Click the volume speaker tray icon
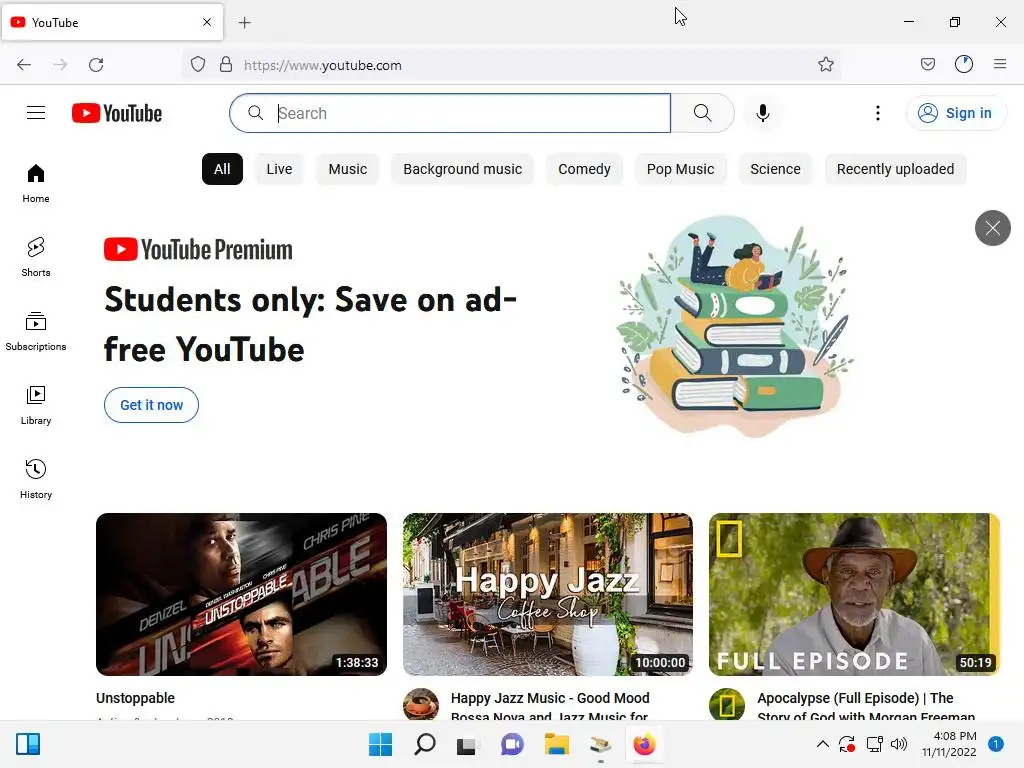The width and height of the screenshot is (1024, 768). click(x=899, y=744)
